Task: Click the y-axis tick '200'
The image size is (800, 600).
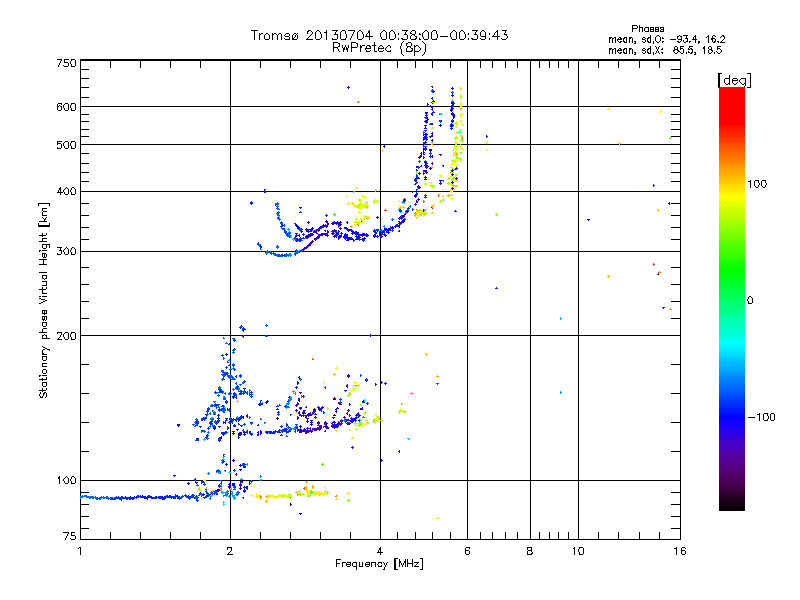Action: tap(66, 336)
